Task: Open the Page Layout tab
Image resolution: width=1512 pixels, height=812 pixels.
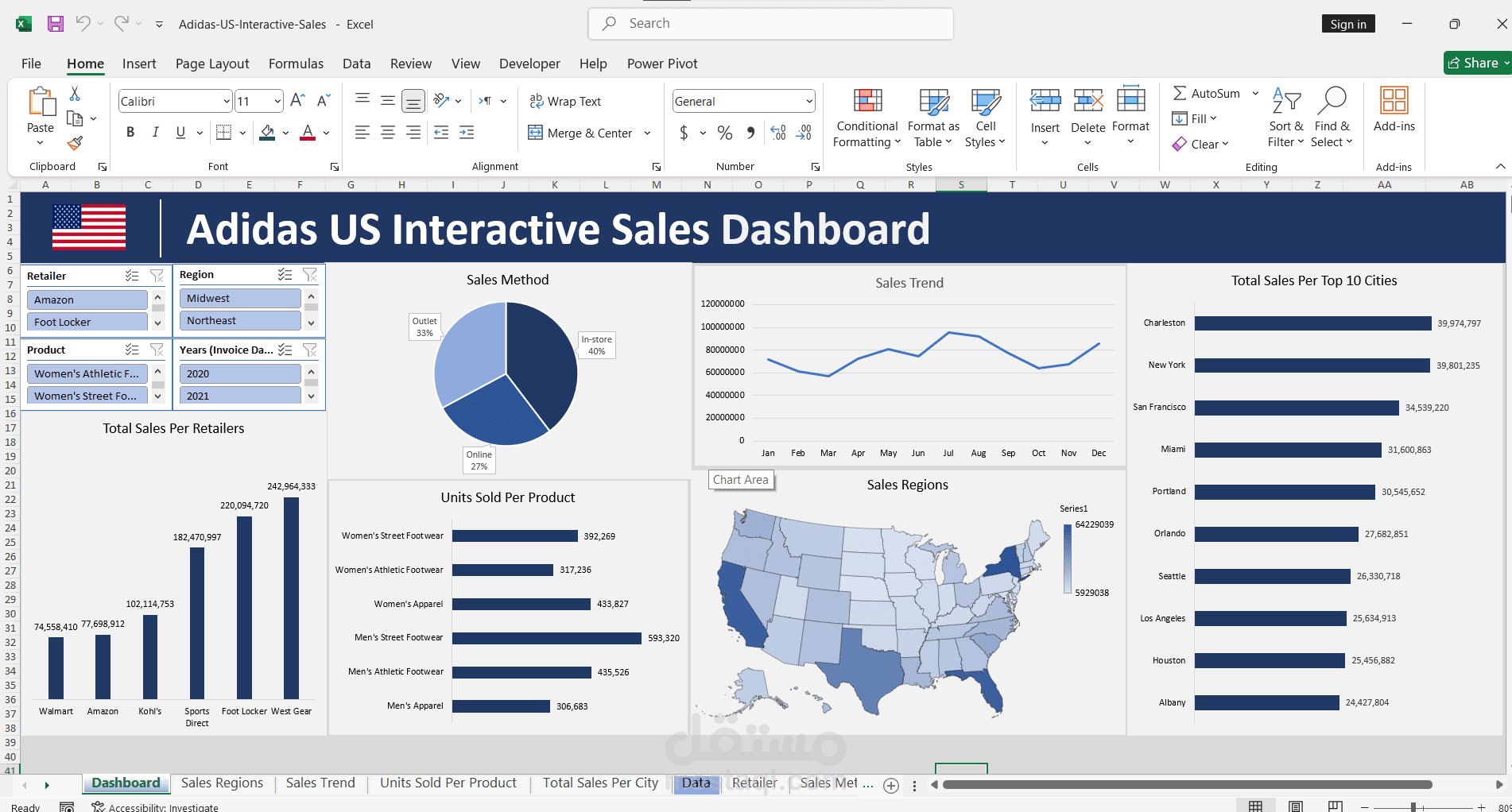Action: [212, 64]
